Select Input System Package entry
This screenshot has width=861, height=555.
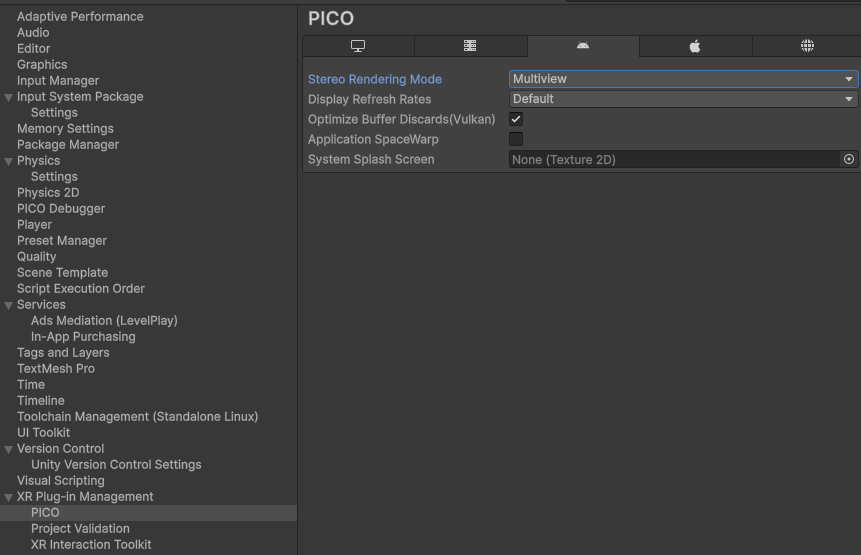point(80,97)
